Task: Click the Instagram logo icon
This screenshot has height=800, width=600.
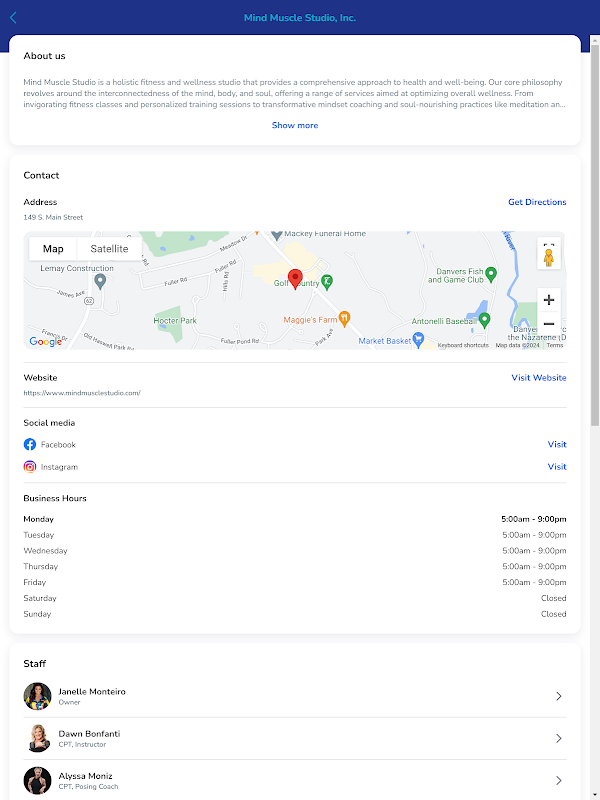Action: coord(30,467)
